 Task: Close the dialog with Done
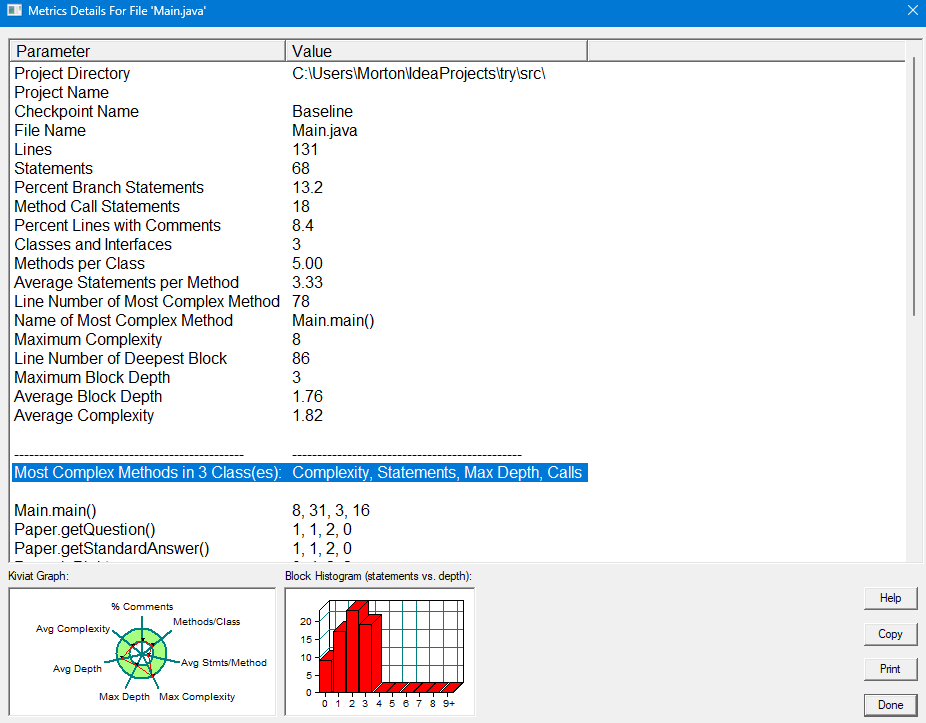point(890,705)
